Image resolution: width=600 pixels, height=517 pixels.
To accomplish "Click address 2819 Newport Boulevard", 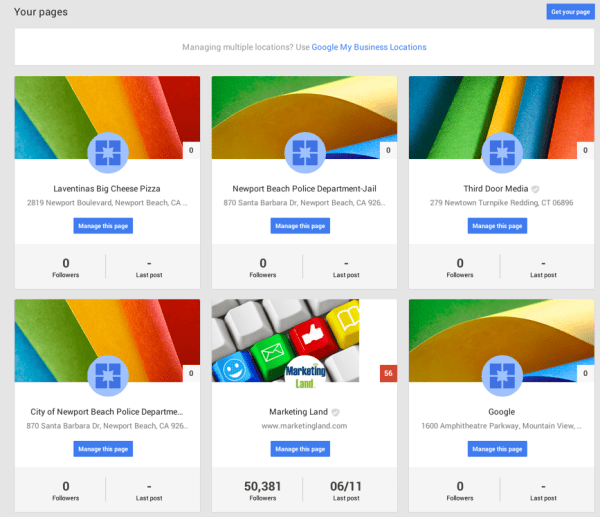I will 107,203.
